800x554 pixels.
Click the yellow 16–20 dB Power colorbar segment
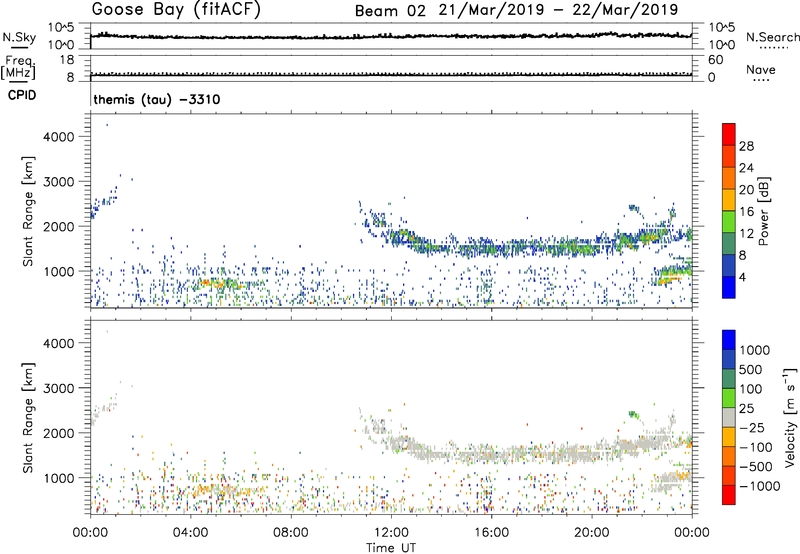729,199
